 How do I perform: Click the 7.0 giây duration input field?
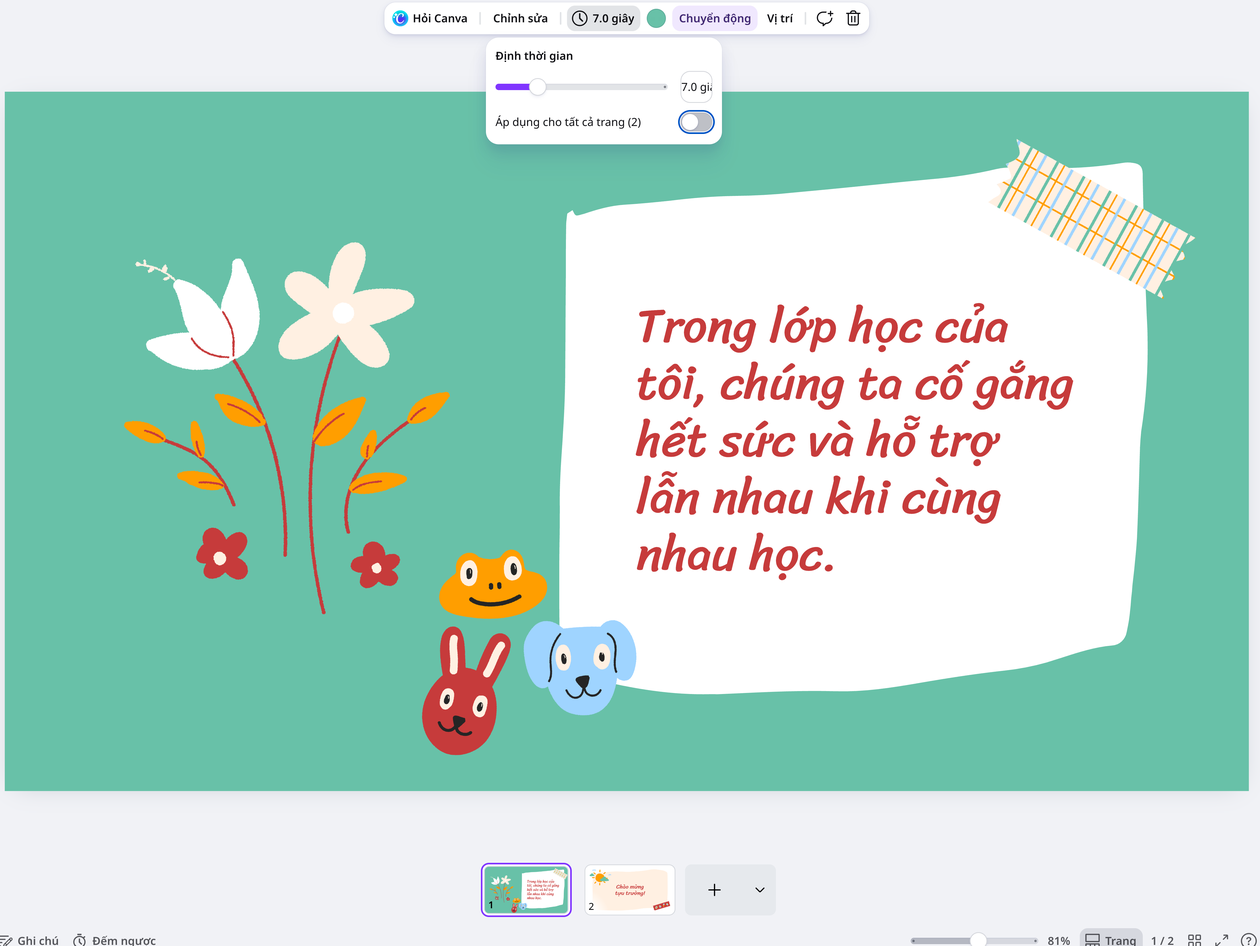coord(696,87)
